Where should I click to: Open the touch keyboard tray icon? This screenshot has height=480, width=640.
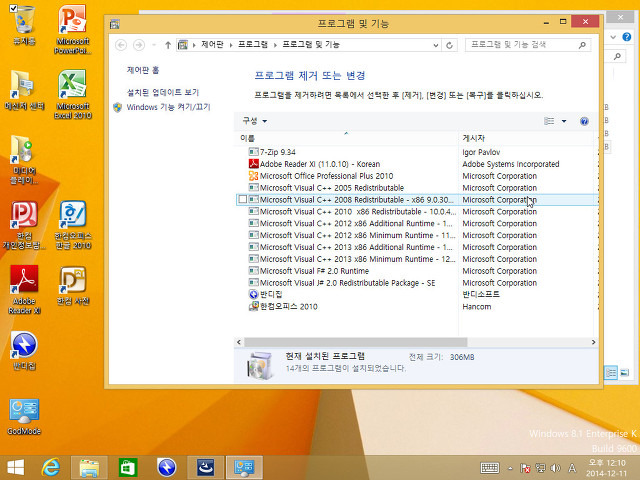point(489,468)
